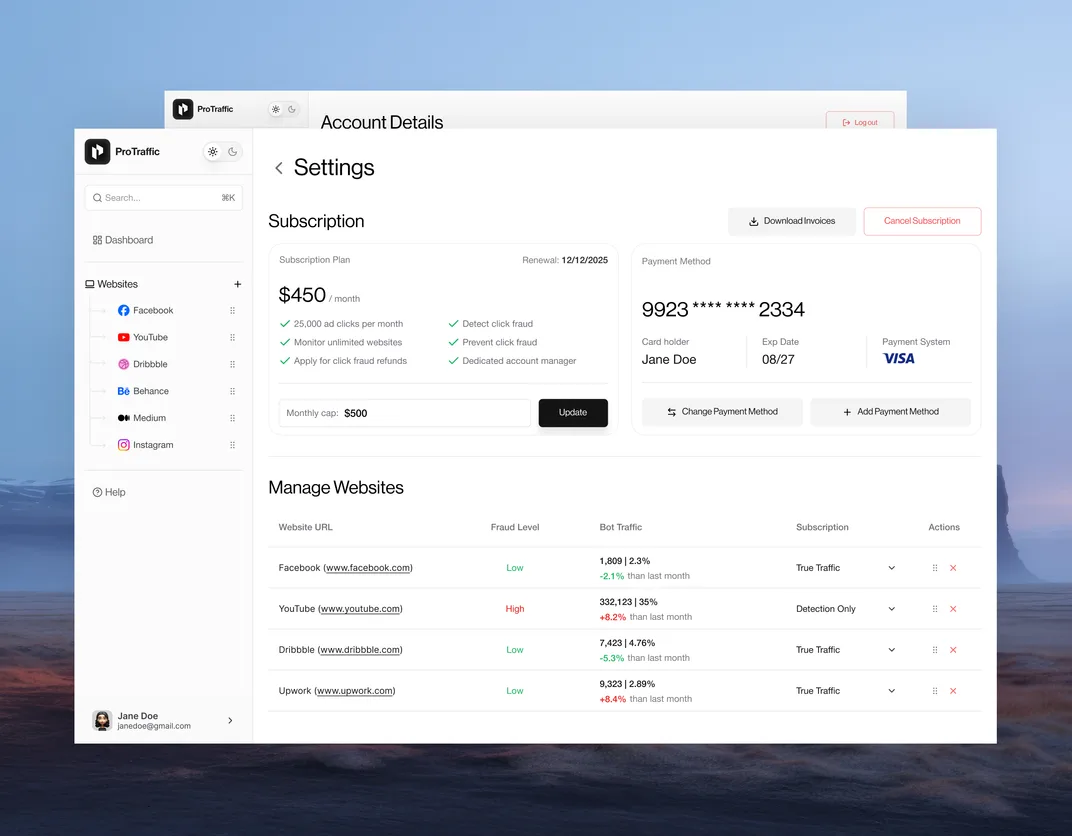
Task: Click the Bot Traffic column header
Action: 621,527
